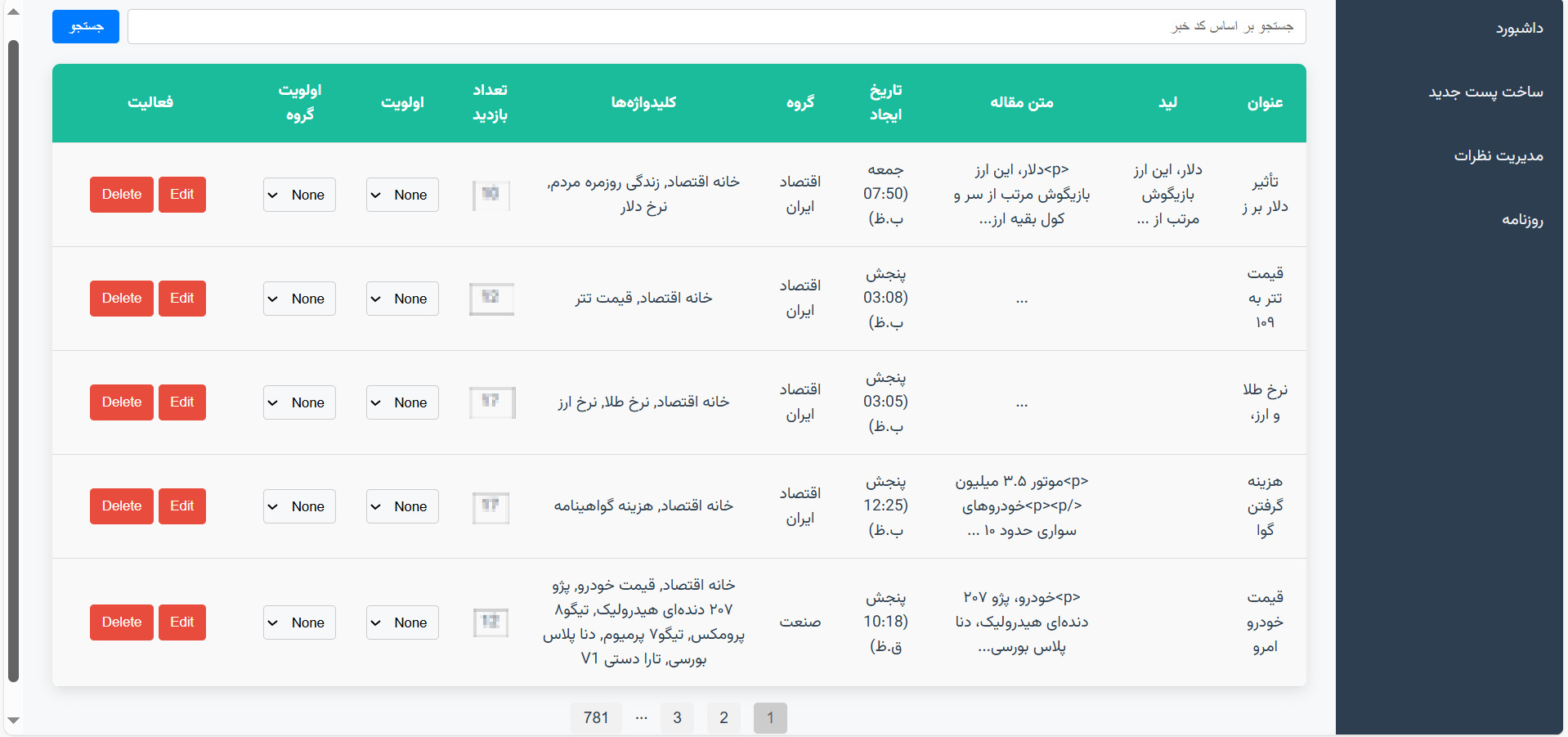Open داشبورد in the sidebar

tap(1519, 29)
